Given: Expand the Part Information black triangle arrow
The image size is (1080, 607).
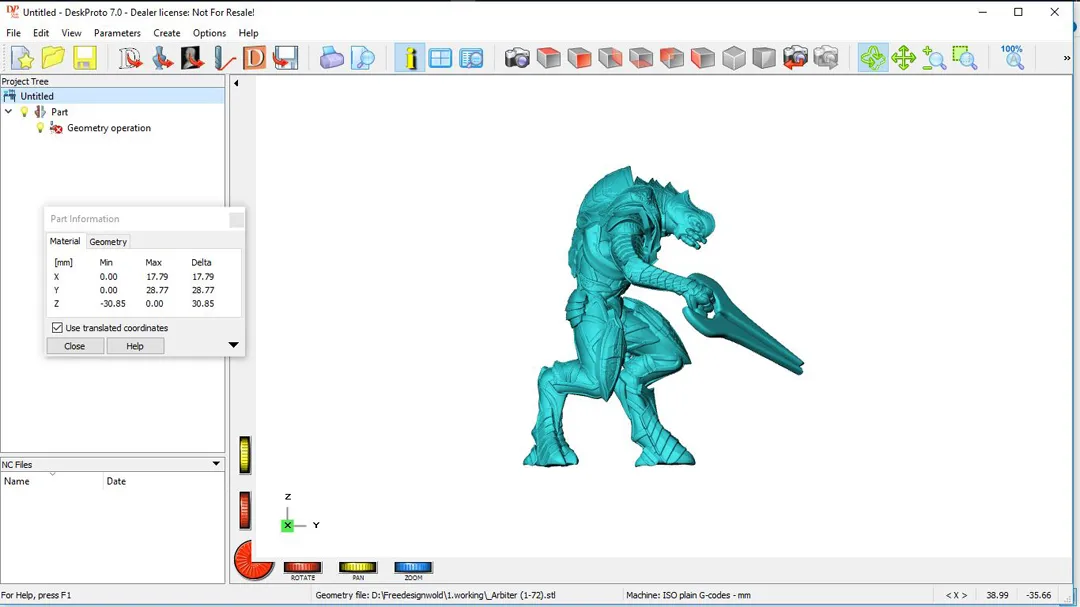Looking at the screenshot, I should (233, 344).
